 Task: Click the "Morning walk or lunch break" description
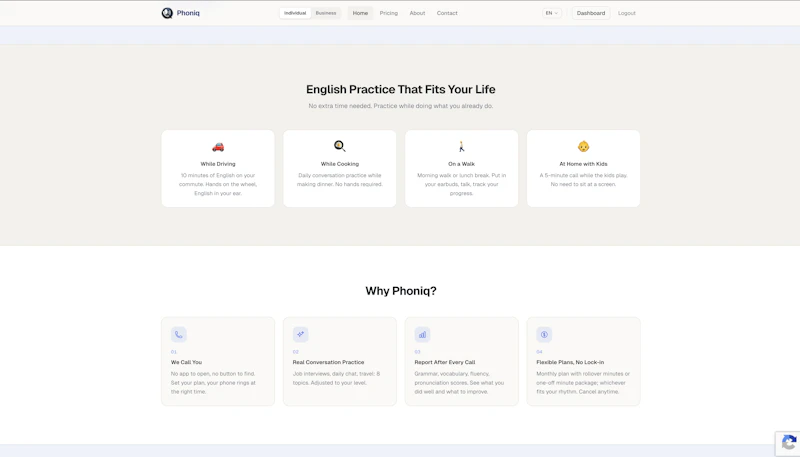461,184
